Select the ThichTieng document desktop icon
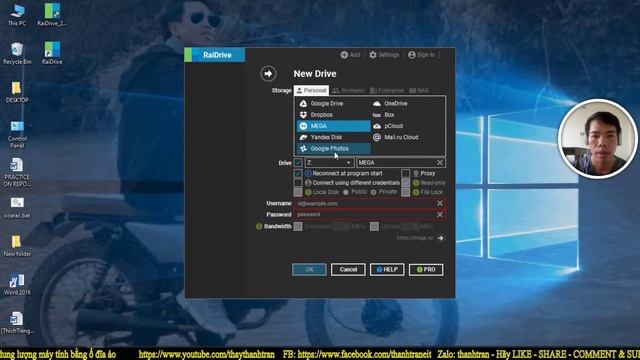 pyautogui.click(x=17, y=322)
